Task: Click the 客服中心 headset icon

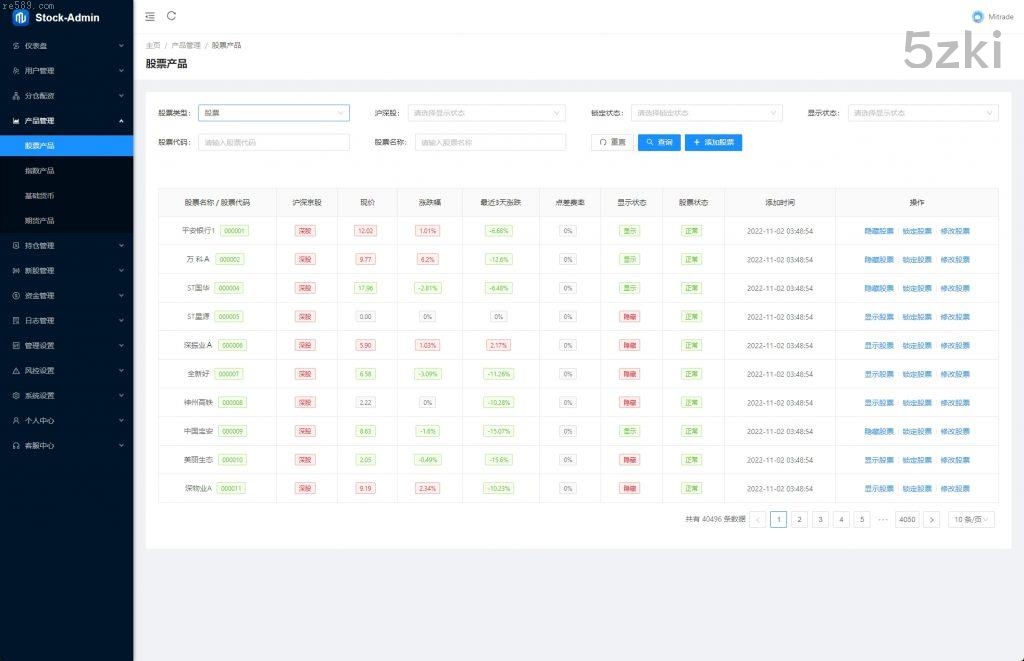Action: [x=16, y=446]
